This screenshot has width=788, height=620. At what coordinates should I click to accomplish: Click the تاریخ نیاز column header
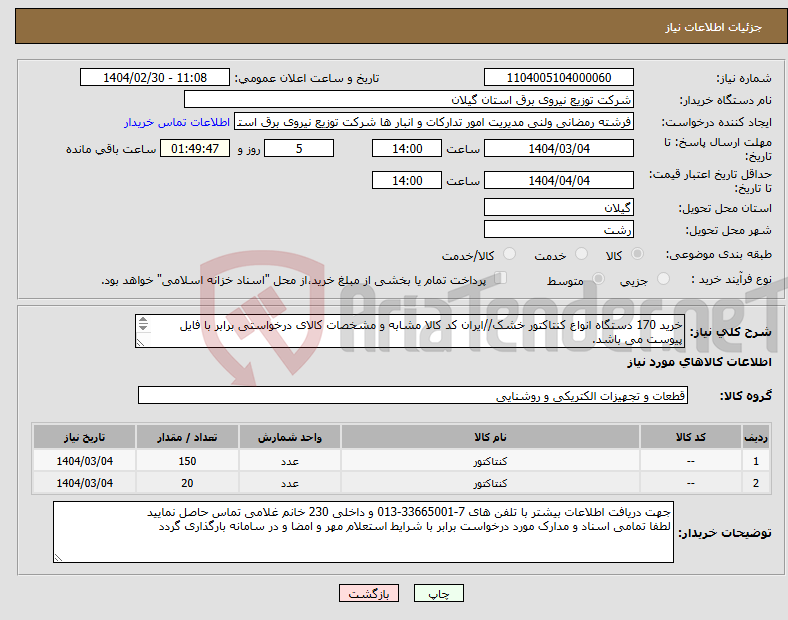click(84, 437)
